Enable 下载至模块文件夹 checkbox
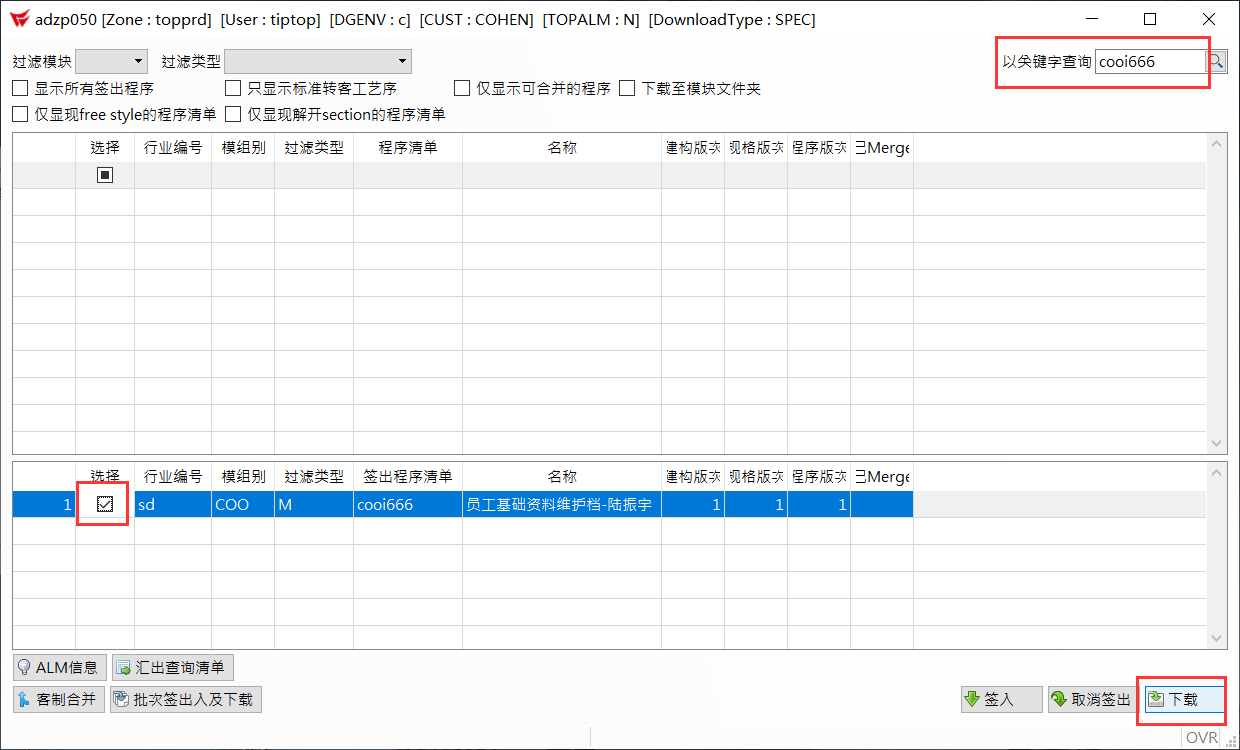Screen dimensions: 1240x750 point(627,88)
